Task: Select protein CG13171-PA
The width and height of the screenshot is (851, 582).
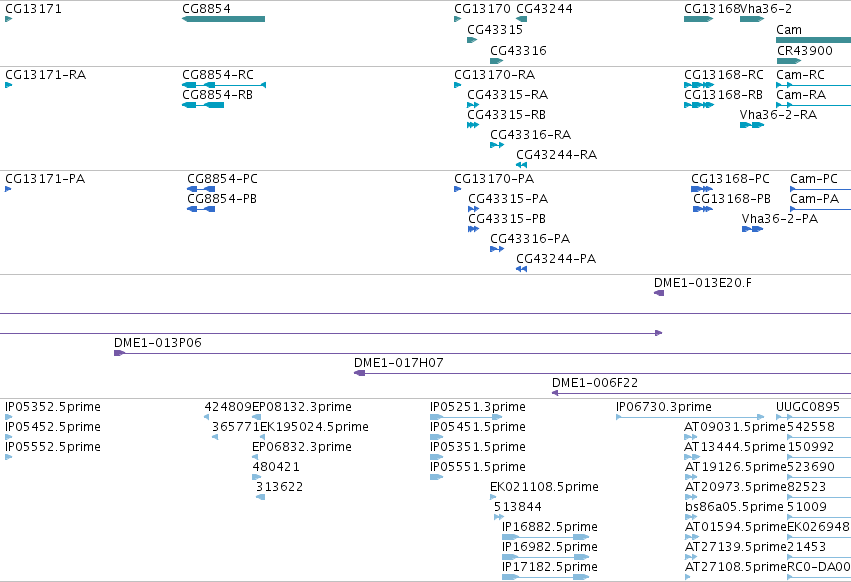Action: click(x=45, y=179)
